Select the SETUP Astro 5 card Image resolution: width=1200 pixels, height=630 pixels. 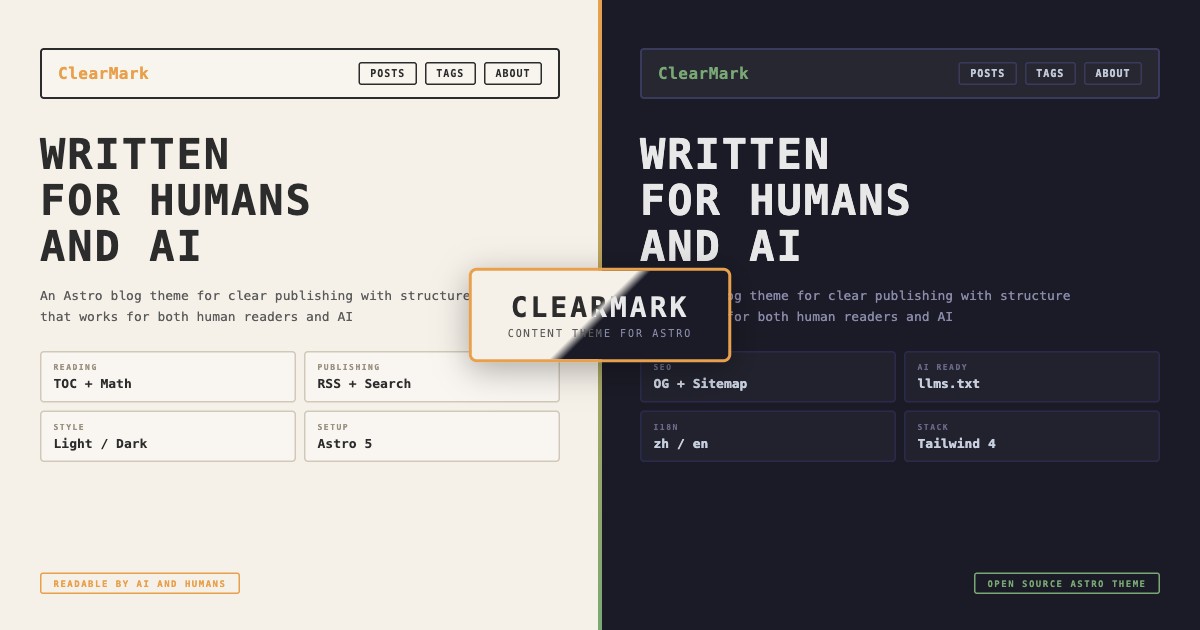(x=432, y=436)
